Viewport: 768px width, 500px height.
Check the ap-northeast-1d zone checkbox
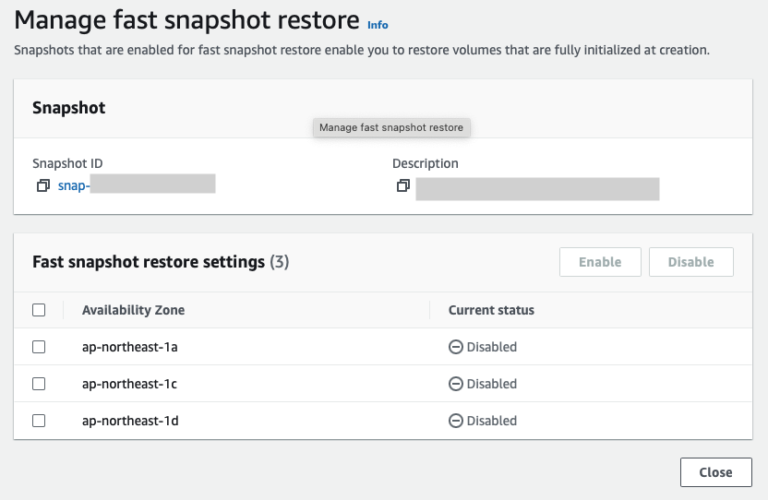tap(39, 421)
